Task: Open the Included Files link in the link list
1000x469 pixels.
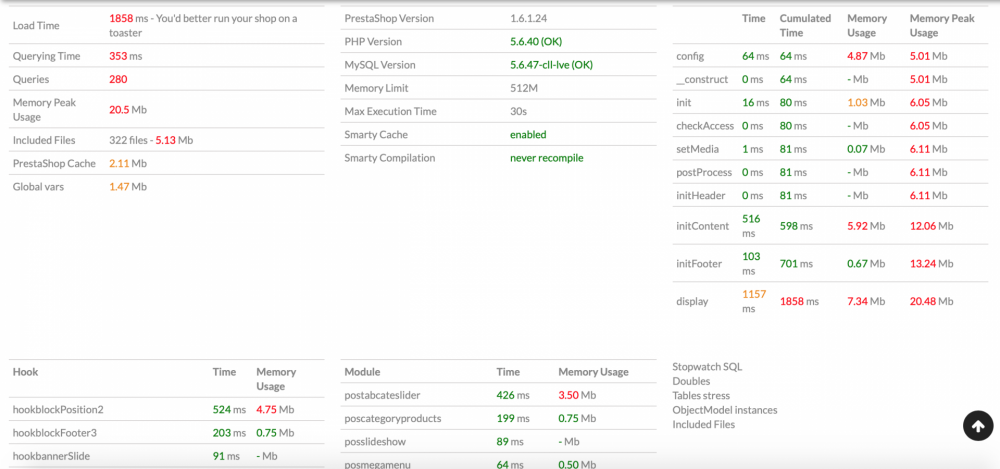Action: [x=703, y=424]
